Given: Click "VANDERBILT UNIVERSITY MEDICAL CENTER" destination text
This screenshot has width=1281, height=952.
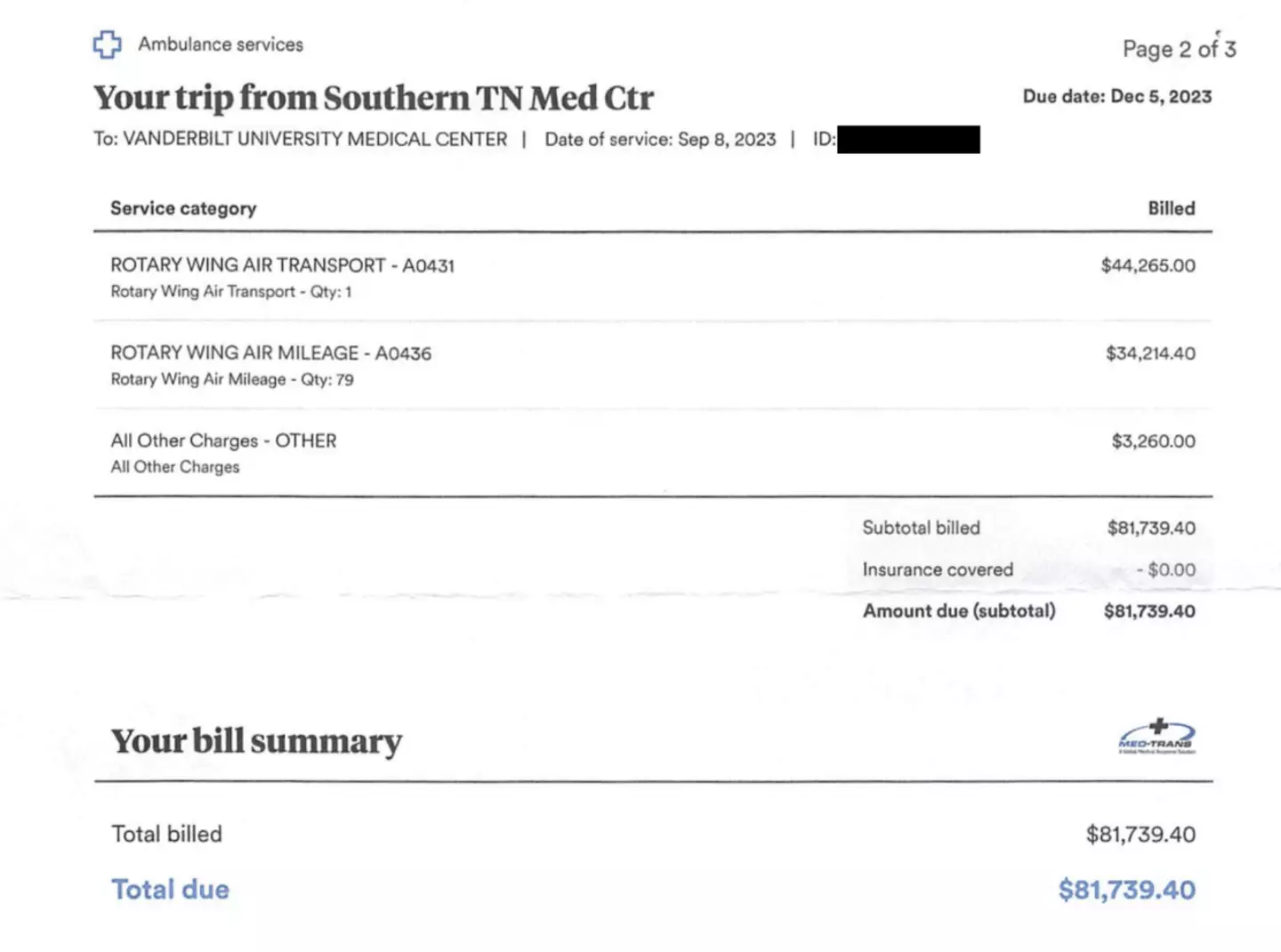Looking at the screenshot, I should [315, 140].
